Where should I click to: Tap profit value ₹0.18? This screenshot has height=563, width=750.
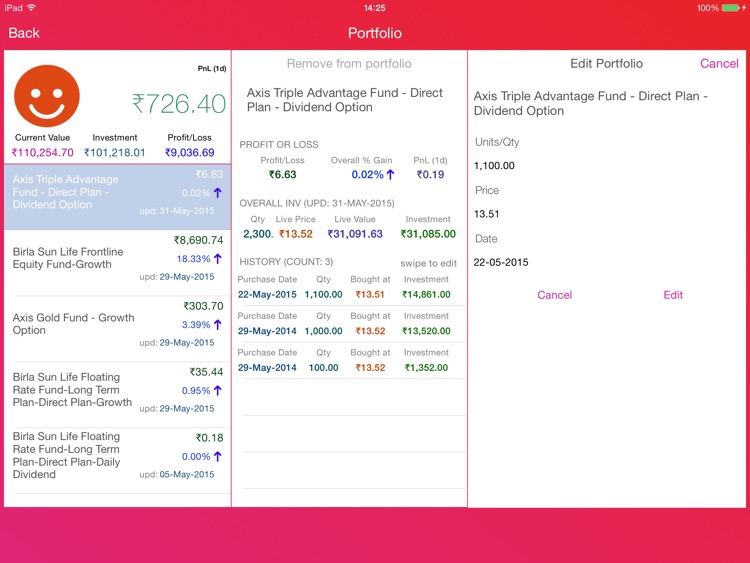(x=209, y=438)
